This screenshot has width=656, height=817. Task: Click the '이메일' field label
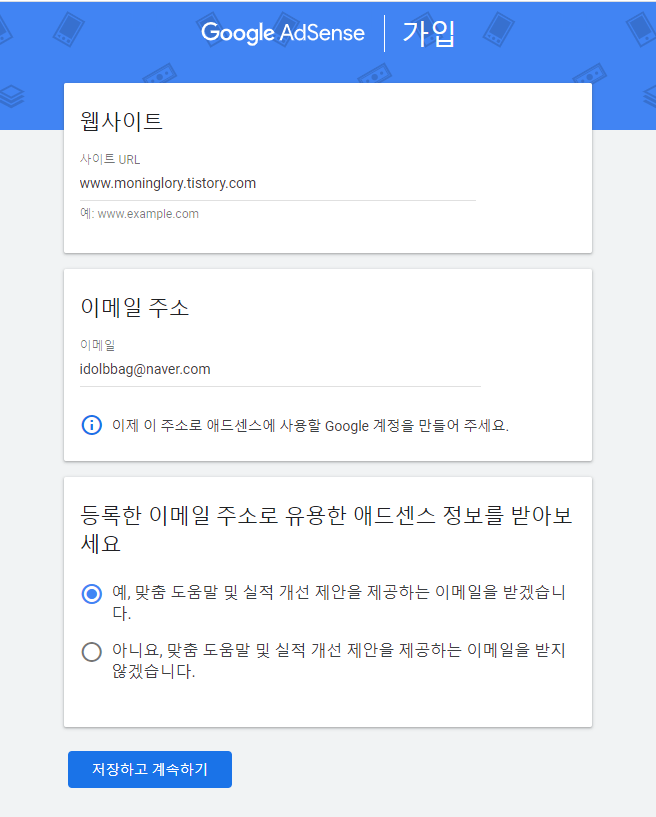coord(97,345)
